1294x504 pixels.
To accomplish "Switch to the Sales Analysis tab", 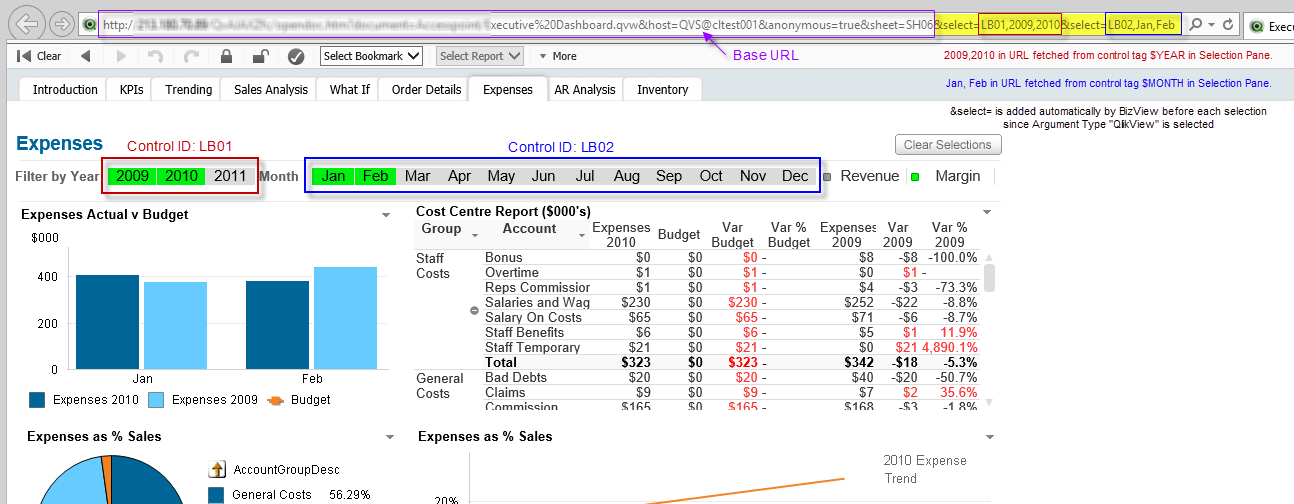I will 271,89.
